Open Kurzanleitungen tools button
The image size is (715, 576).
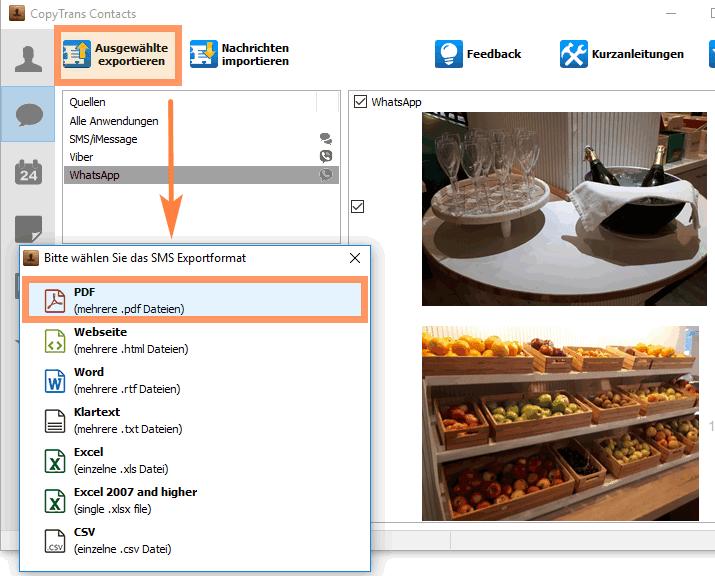pyautogui.click(x=622, y=54)
